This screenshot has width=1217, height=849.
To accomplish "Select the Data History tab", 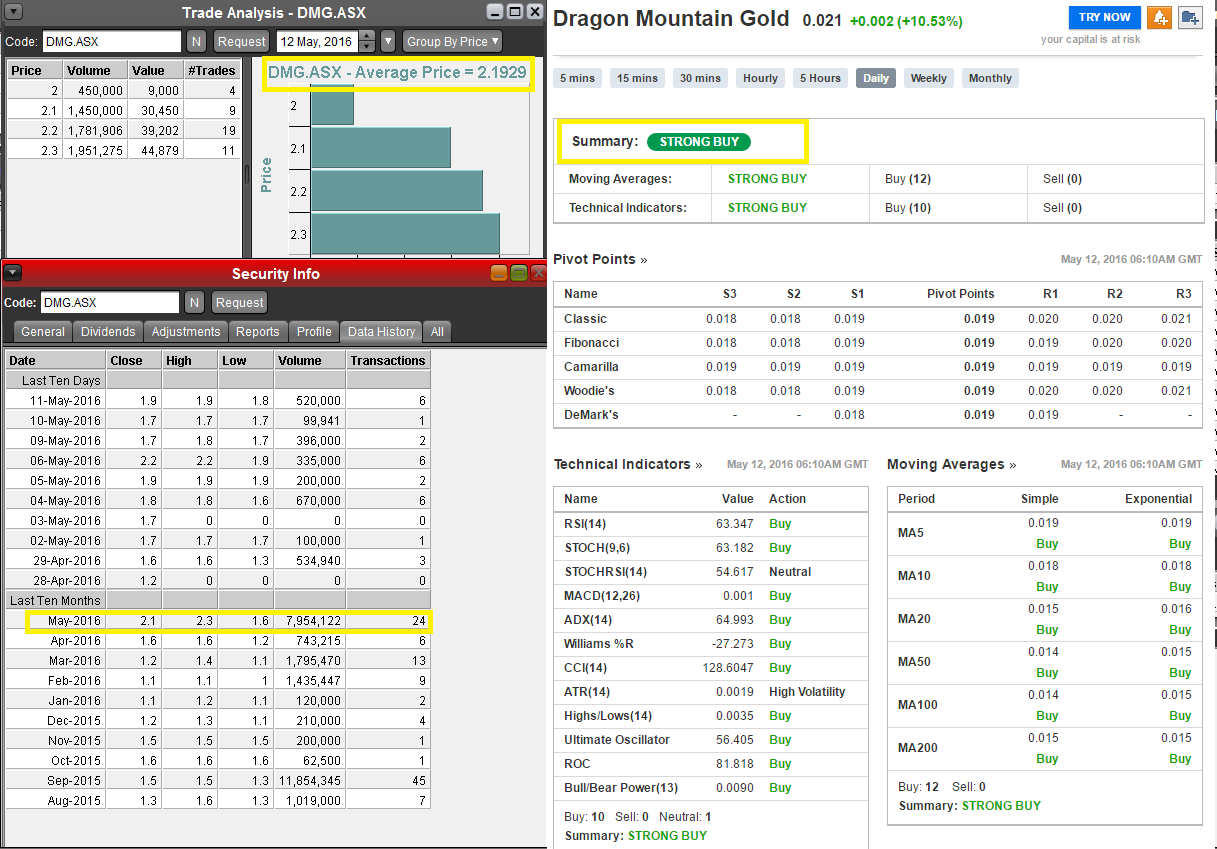I will 381,331.
